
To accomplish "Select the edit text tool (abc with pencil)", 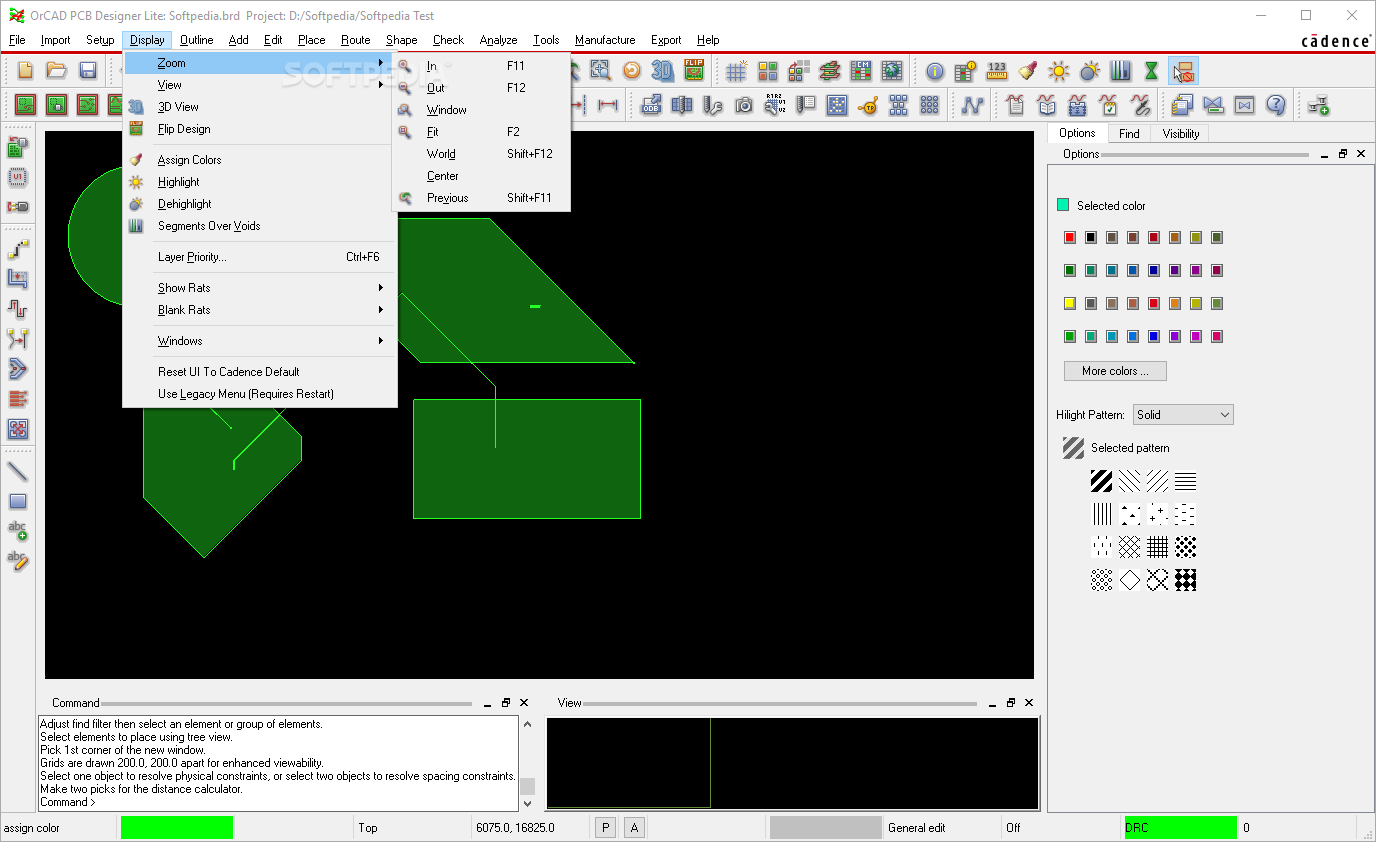I will click(17, 561).
